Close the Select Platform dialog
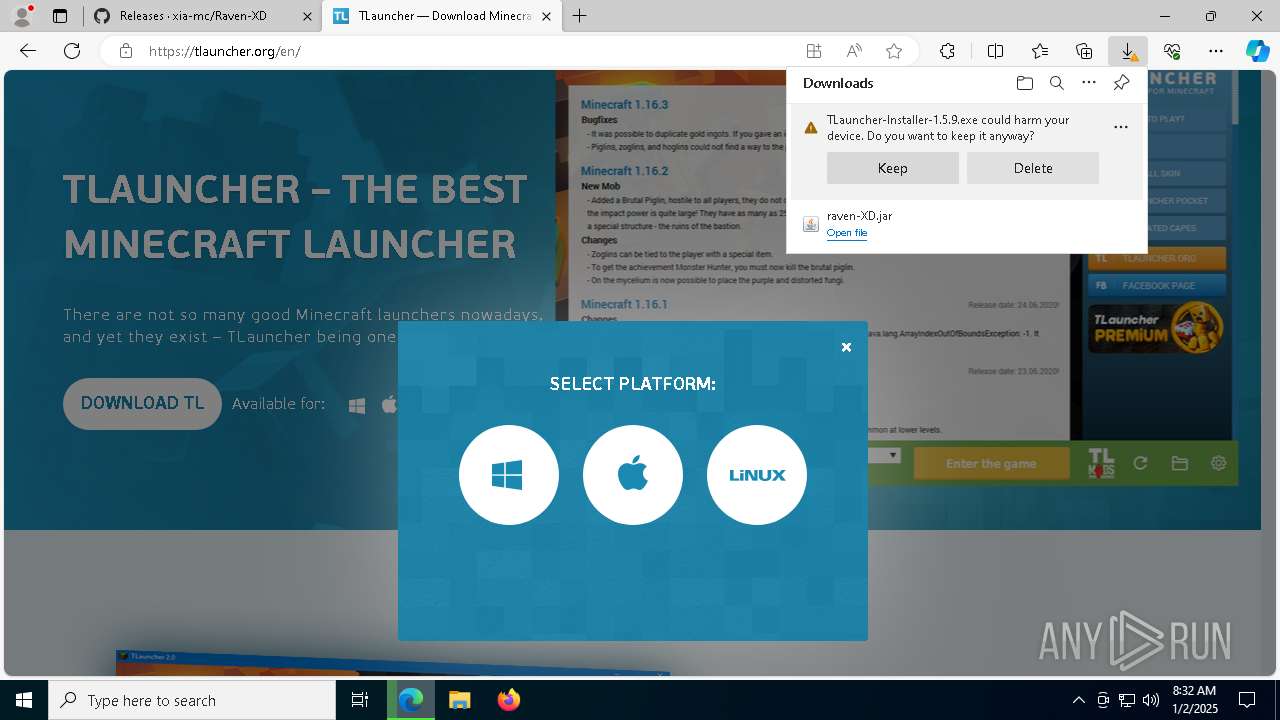Screen dimensions: 1280x720 click(846, 347)
